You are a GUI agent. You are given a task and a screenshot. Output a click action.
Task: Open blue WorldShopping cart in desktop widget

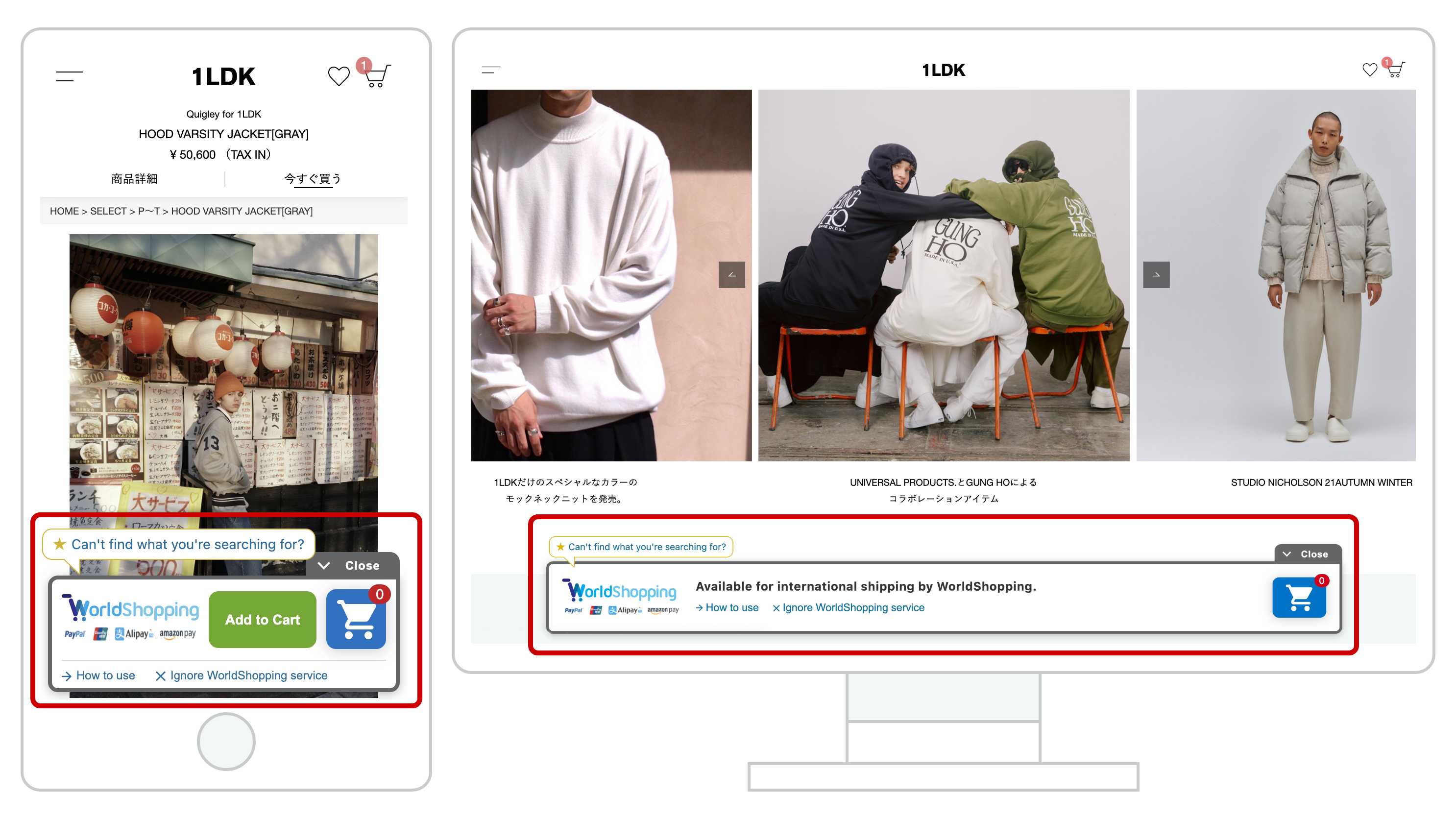coord(1299,598)
